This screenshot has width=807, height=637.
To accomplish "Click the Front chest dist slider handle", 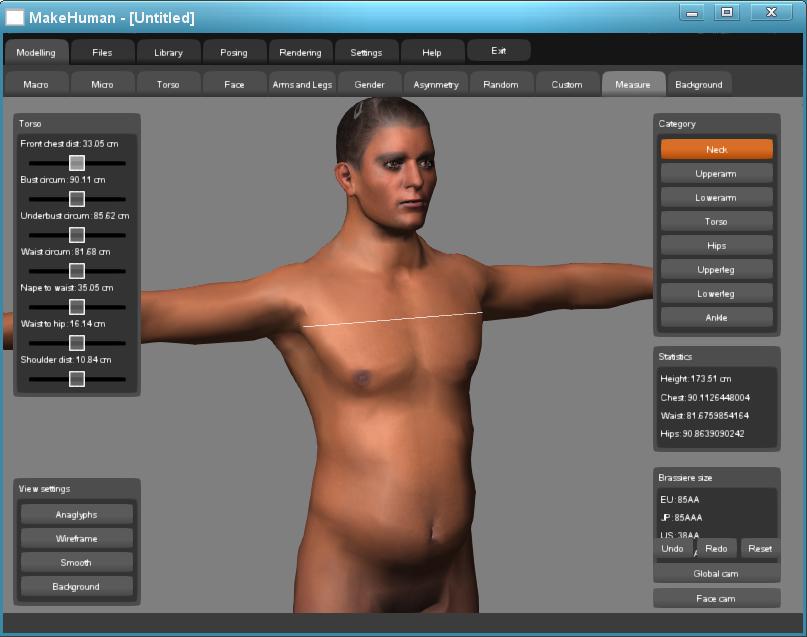I will 77,163.
